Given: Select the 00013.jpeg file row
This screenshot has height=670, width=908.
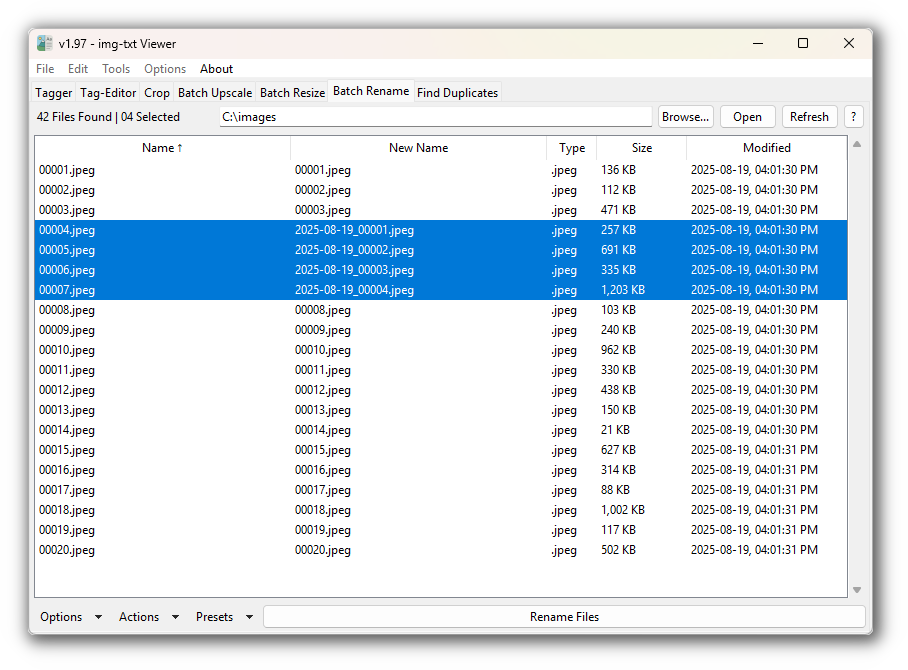Looking at the screenshot, I should (x=441, y=410).
